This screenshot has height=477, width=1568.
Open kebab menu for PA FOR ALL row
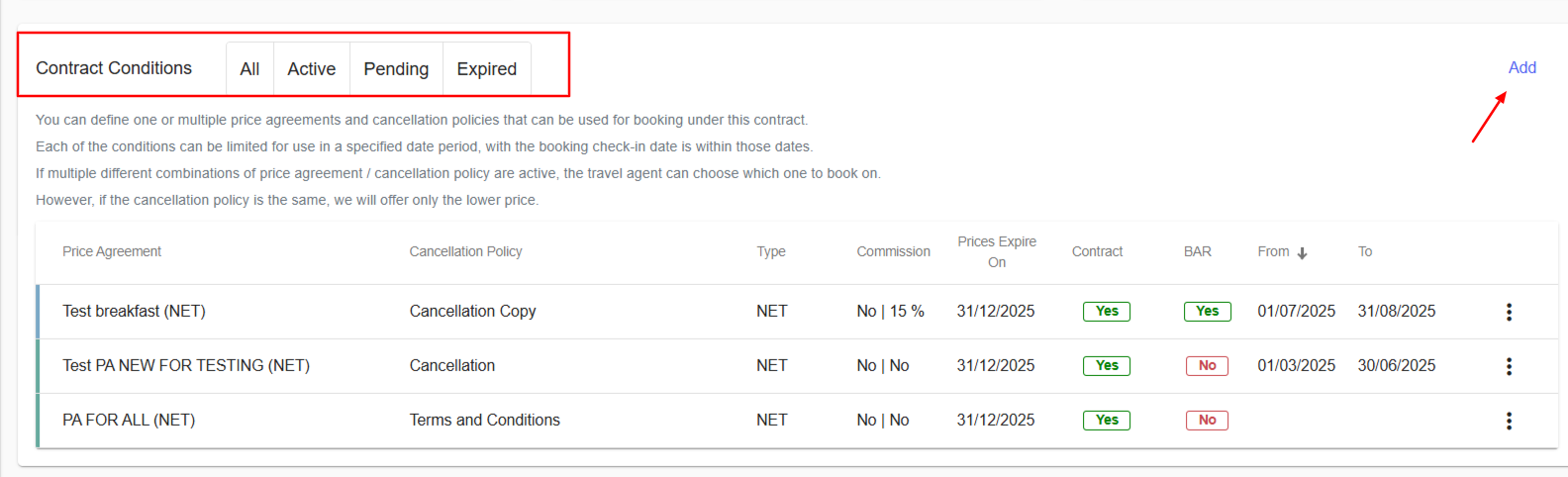(1509, 421)
